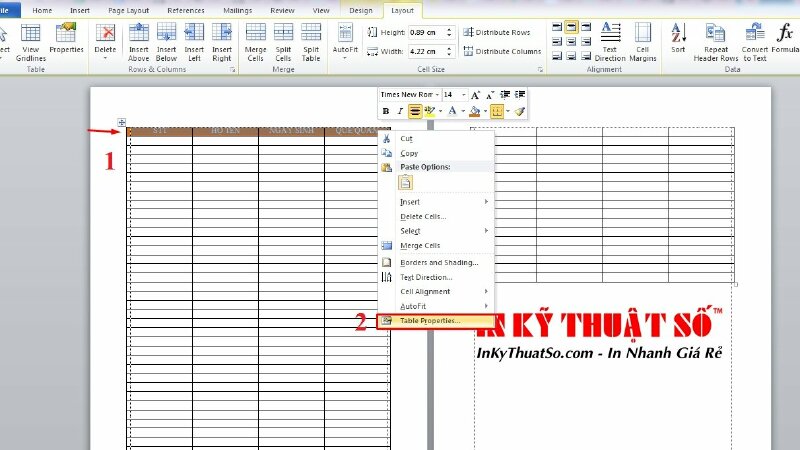Screen dimensions: 800x450
Task: Click Insert Above button
Action: point(139,43)
